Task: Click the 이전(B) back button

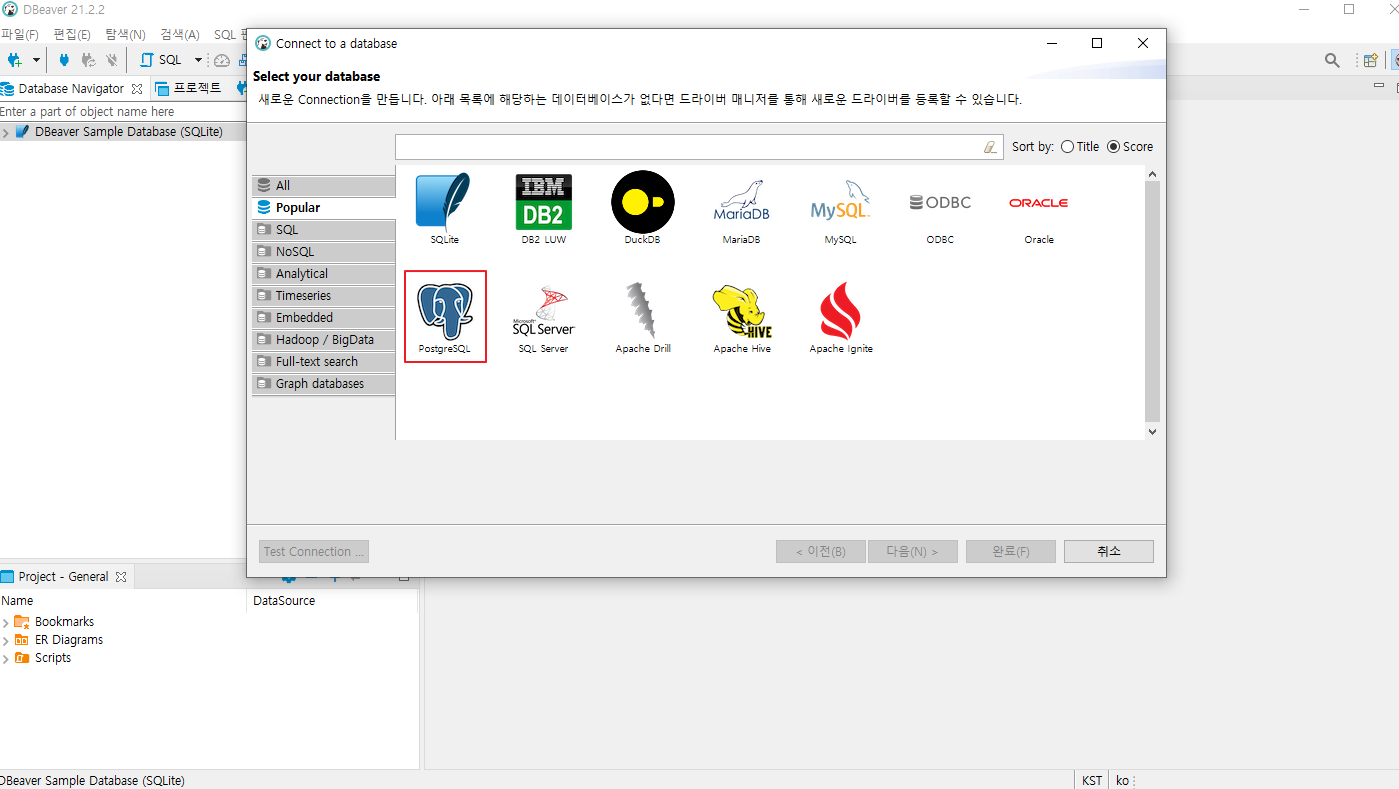Action: click(x=821, y=552)
